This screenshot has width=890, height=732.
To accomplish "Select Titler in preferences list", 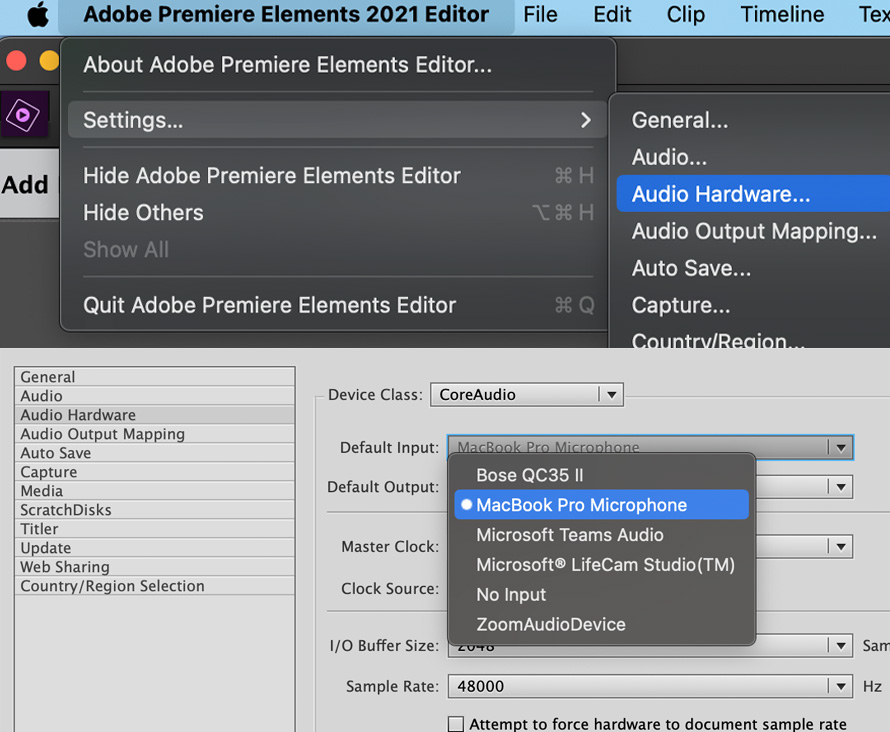I will [x=154, y=529].
